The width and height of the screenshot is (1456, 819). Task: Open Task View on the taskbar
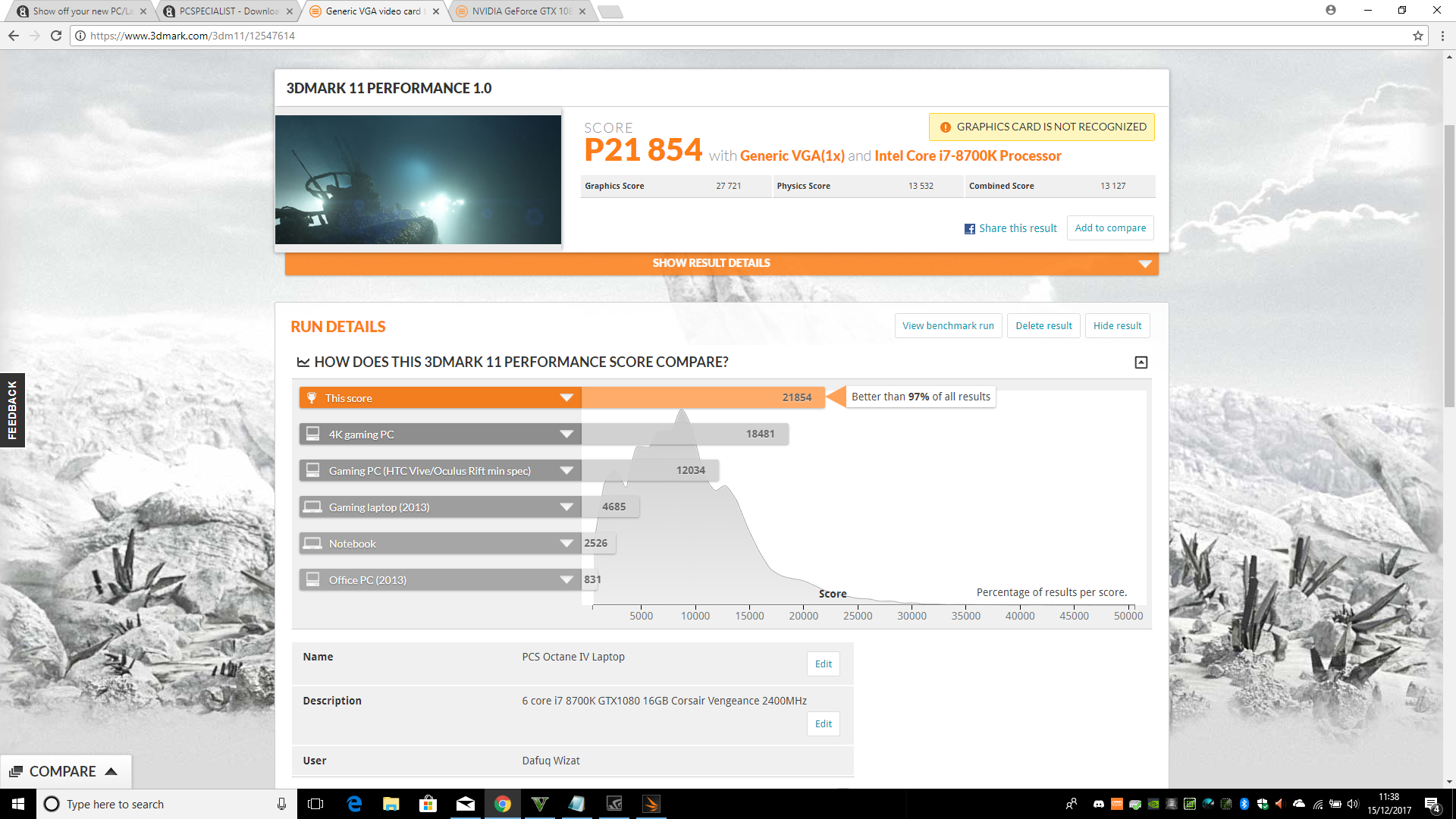(x=315, y=804)
